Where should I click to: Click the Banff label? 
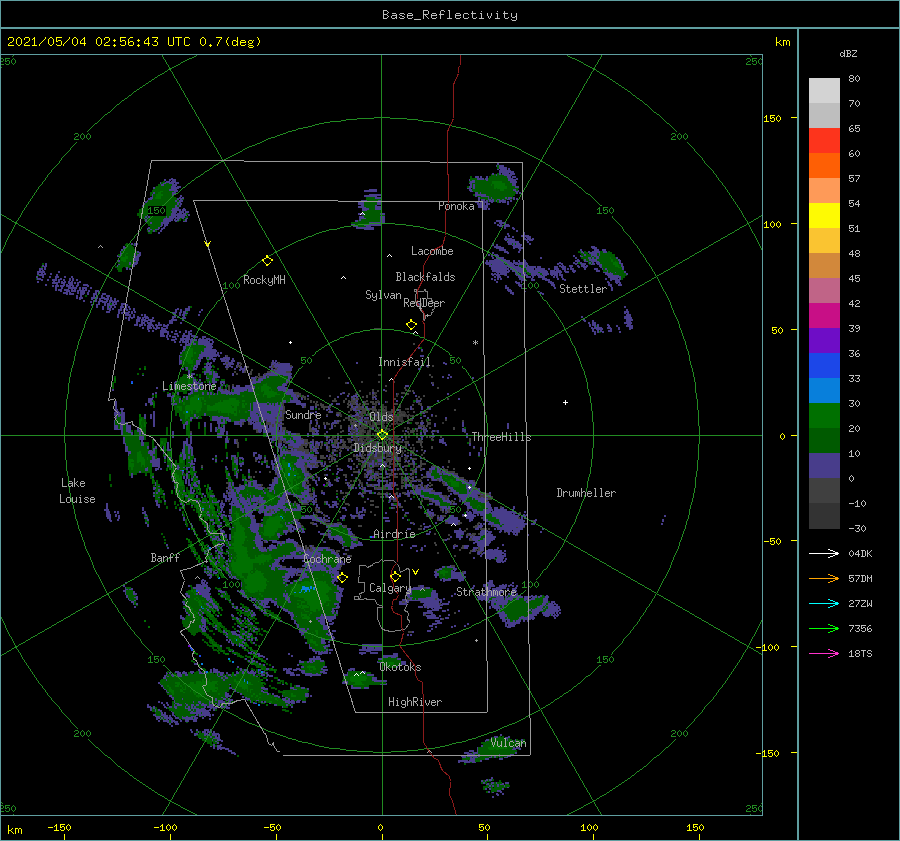pyautogui.click(x=165, y=557)
